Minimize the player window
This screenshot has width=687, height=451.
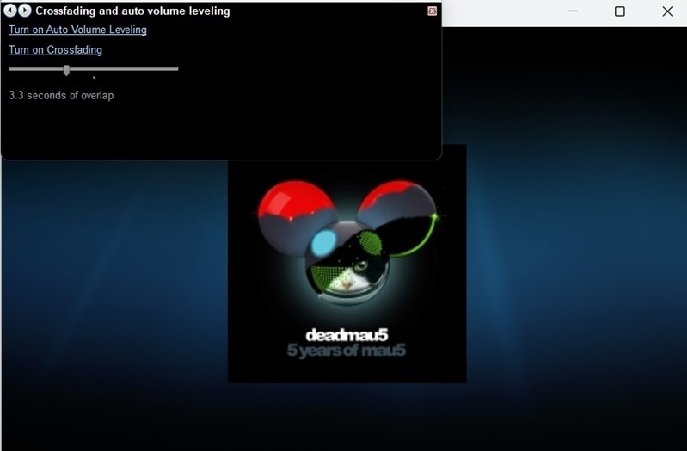click(572, 11)
